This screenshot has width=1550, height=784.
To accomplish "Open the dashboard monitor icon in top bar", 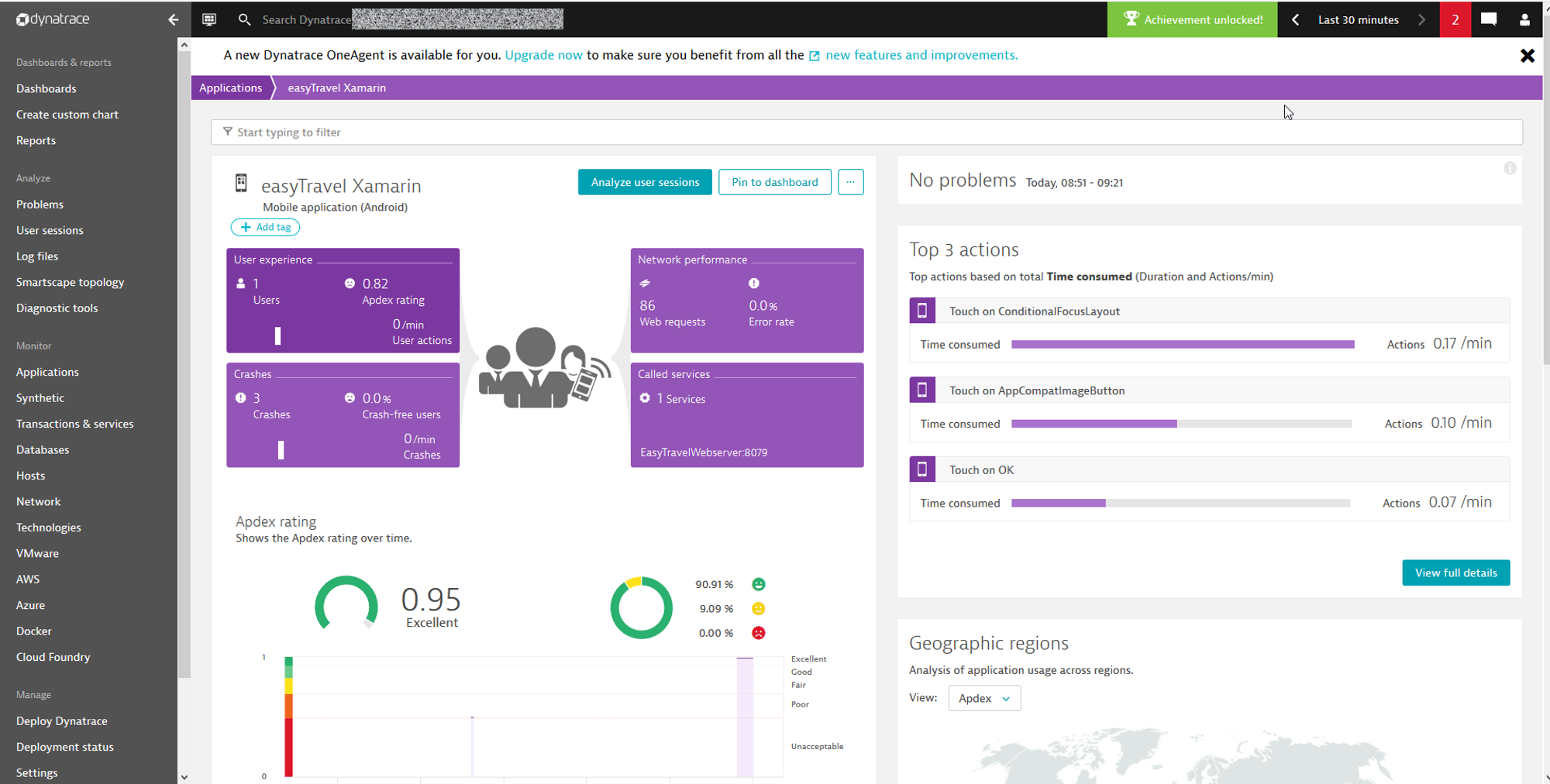I will pos(209,19).
